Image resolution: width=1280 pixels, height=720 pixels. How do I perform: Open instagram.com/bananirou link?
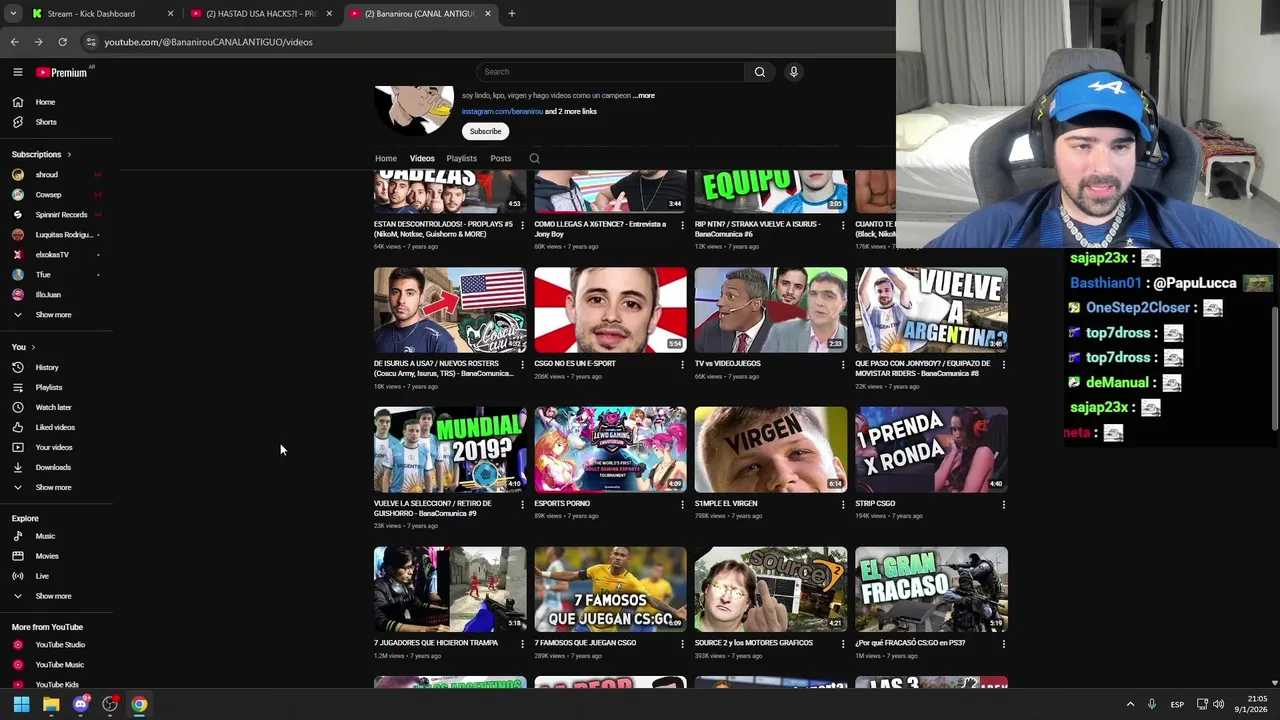pyautogui.click(x=502, y=112)
